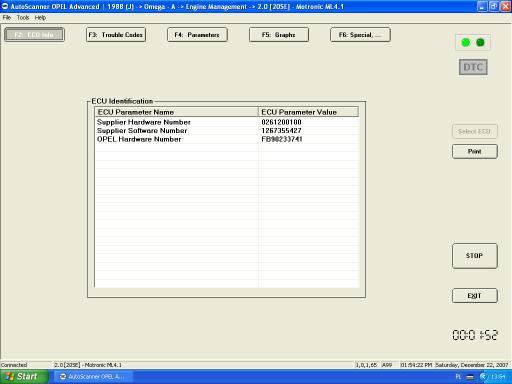Switch to the F5 Graphs view
This screenshot has width=512, height=384.
279,35
